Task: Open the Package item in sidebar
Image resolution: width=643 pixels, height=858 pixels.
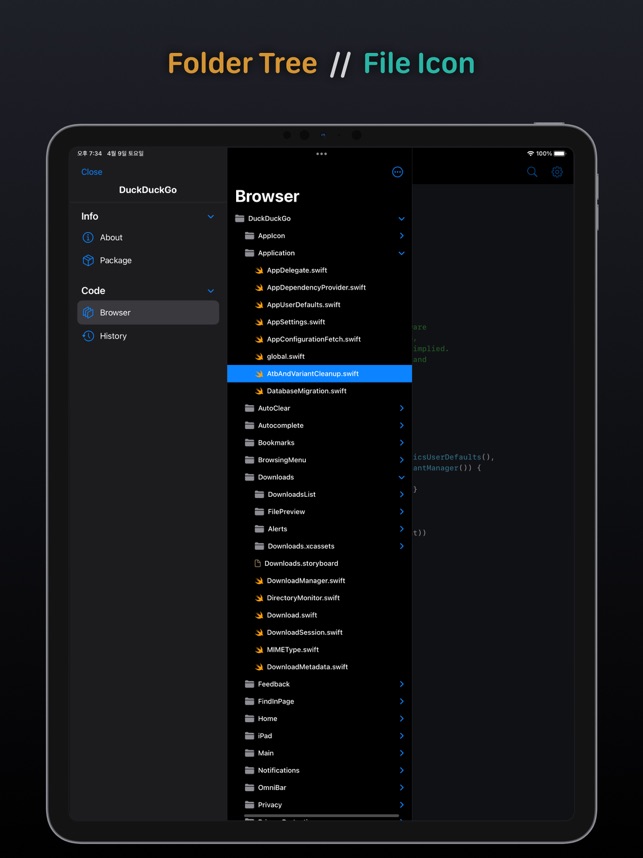Action: 148,260
